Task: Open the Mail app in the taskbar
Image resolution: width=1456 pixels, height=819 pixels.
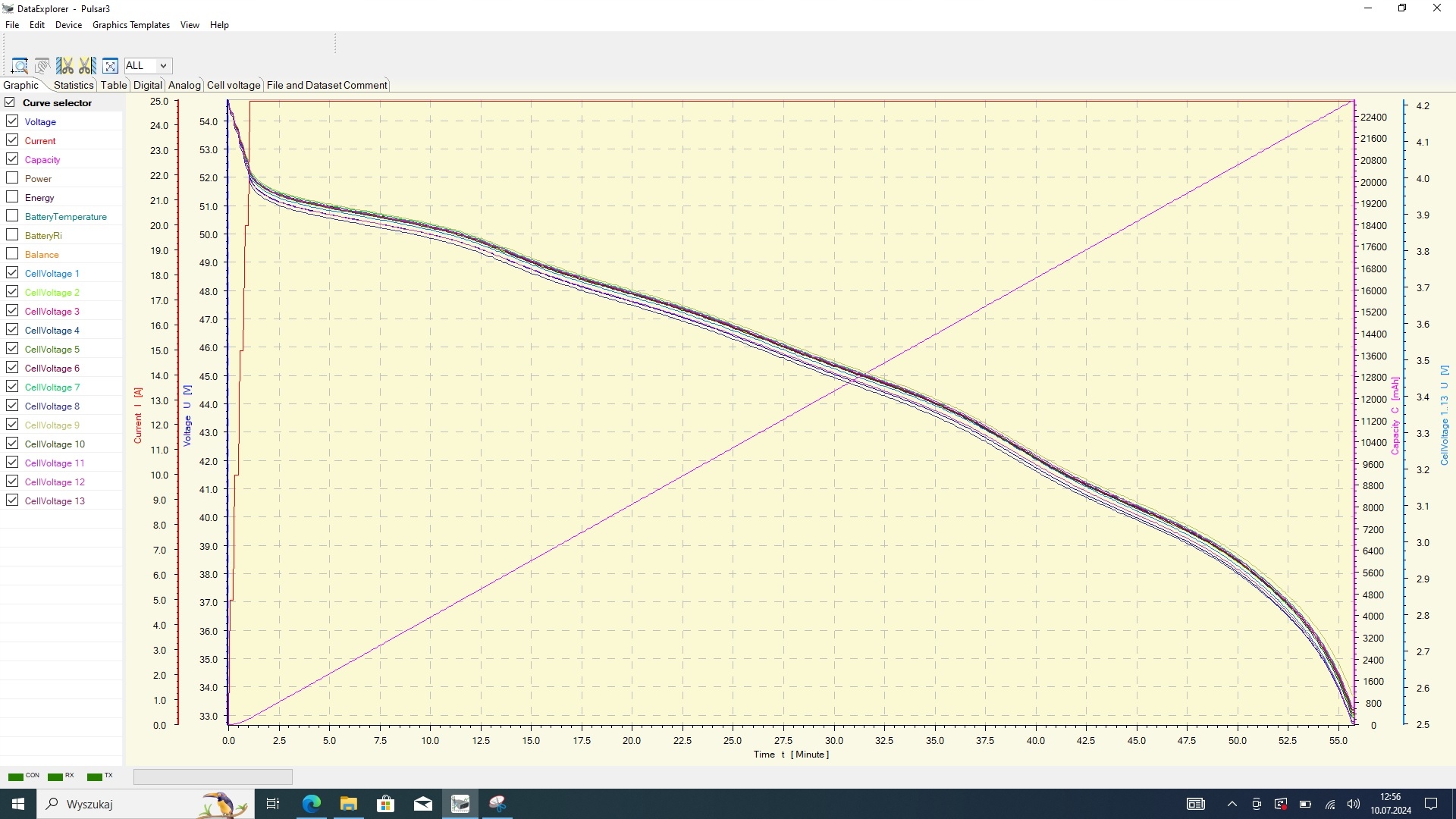Action: pos(423,804)
